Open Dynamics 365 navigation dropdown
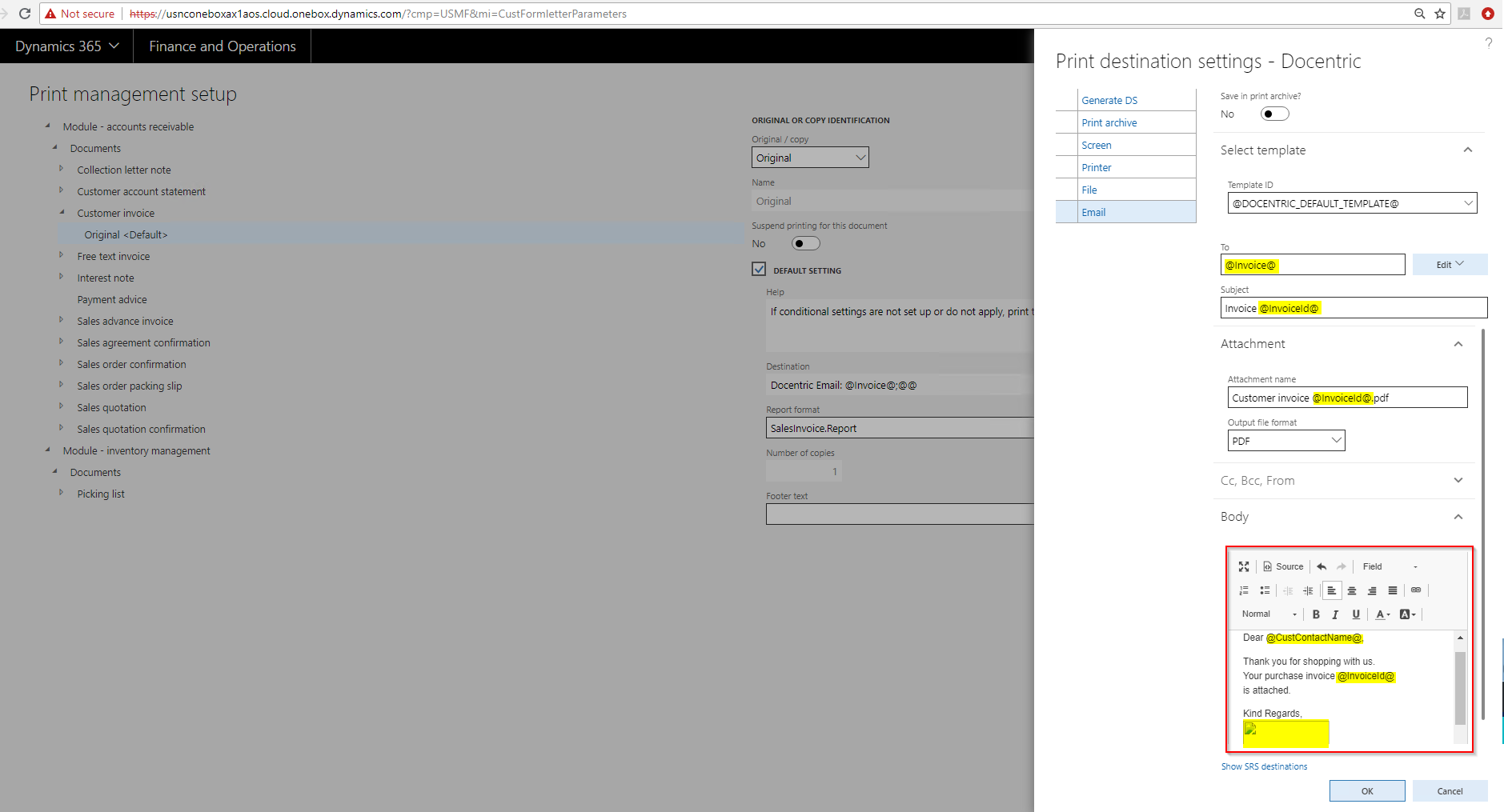 pyautogui.click(x=67, y=46)
